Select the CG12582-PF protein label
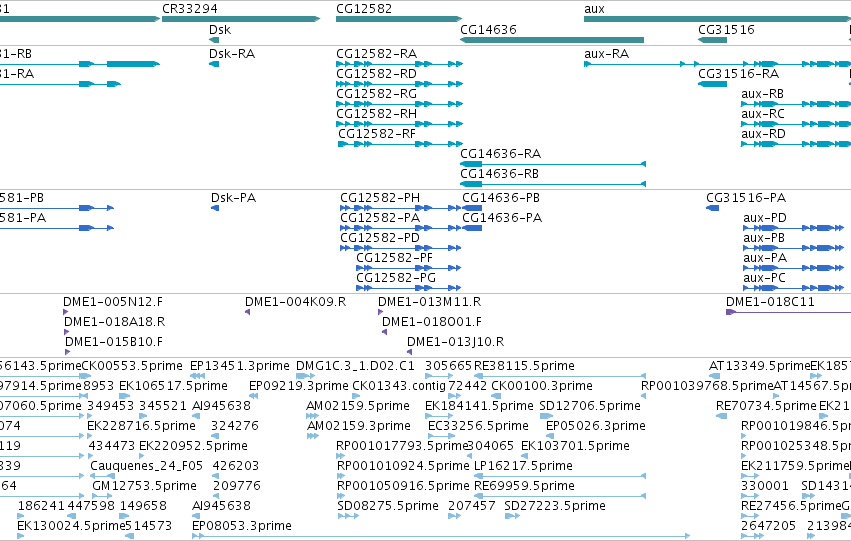Viewport: 851px width, 541px height. tap(395, 258)
